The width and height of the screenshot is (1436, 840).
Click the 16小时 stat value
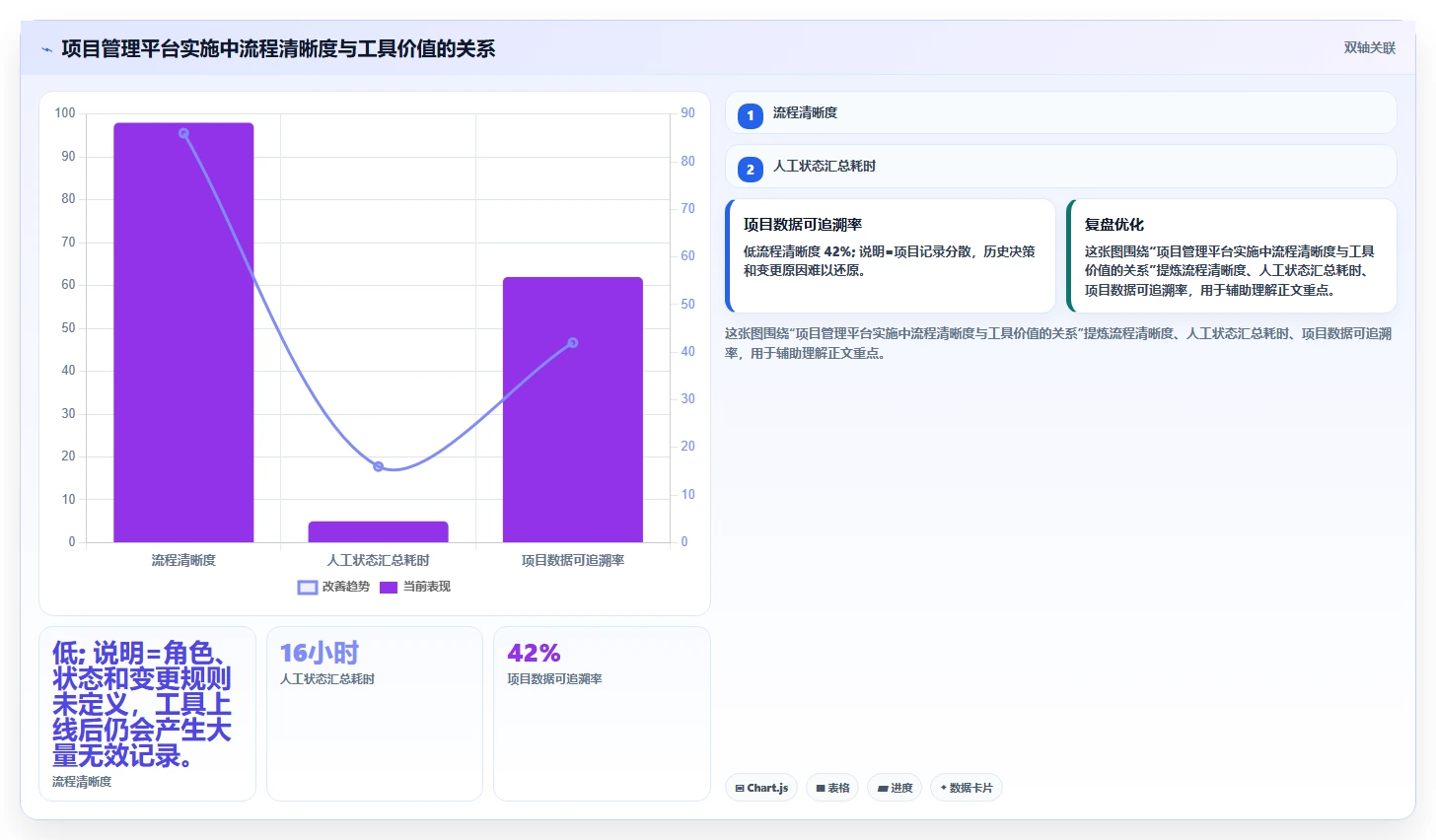point(320,653)
